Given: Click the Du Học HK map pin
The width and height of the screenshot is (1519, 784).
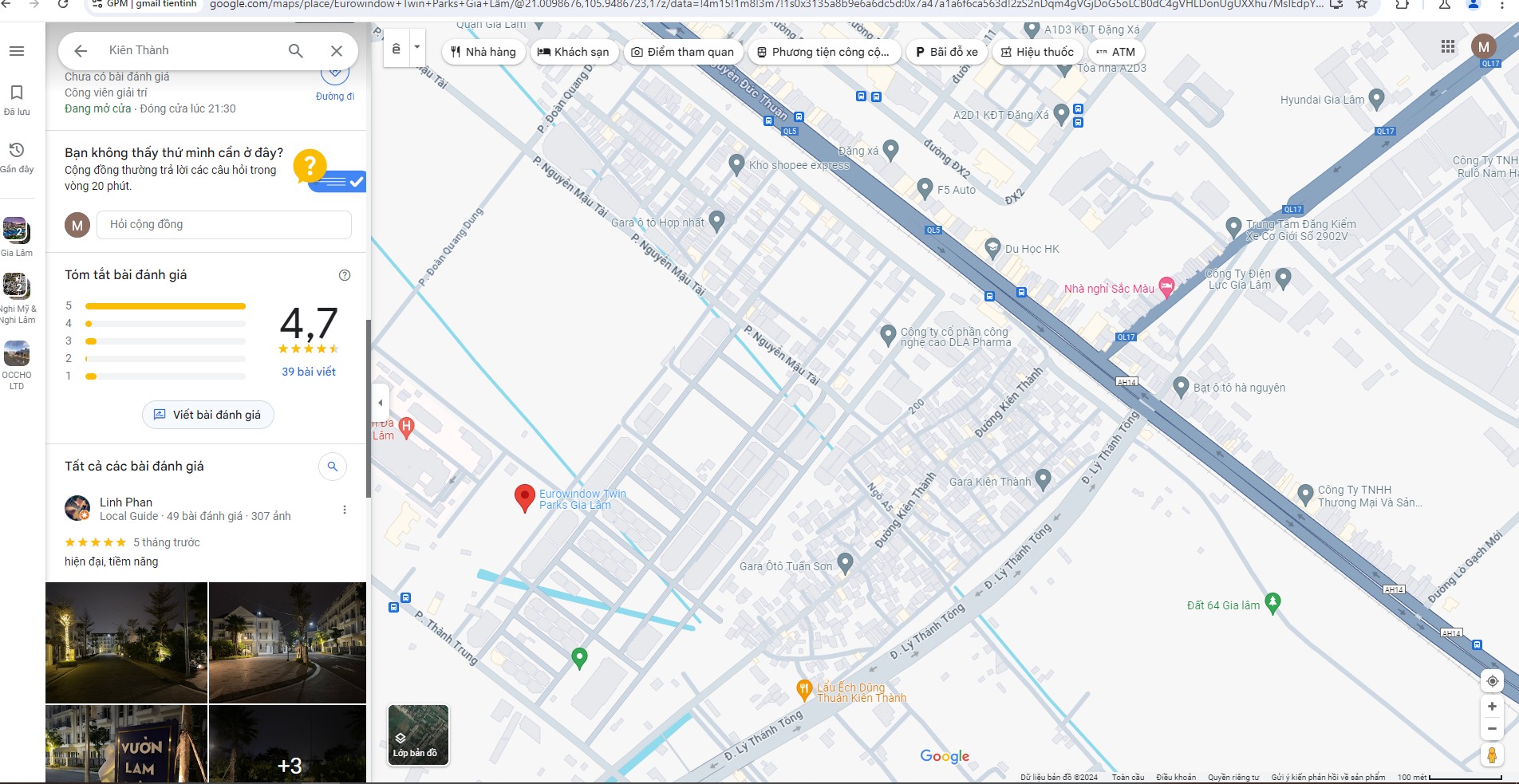Looking at the screenshot, I should pyautogui.click(x=992, y=248).
